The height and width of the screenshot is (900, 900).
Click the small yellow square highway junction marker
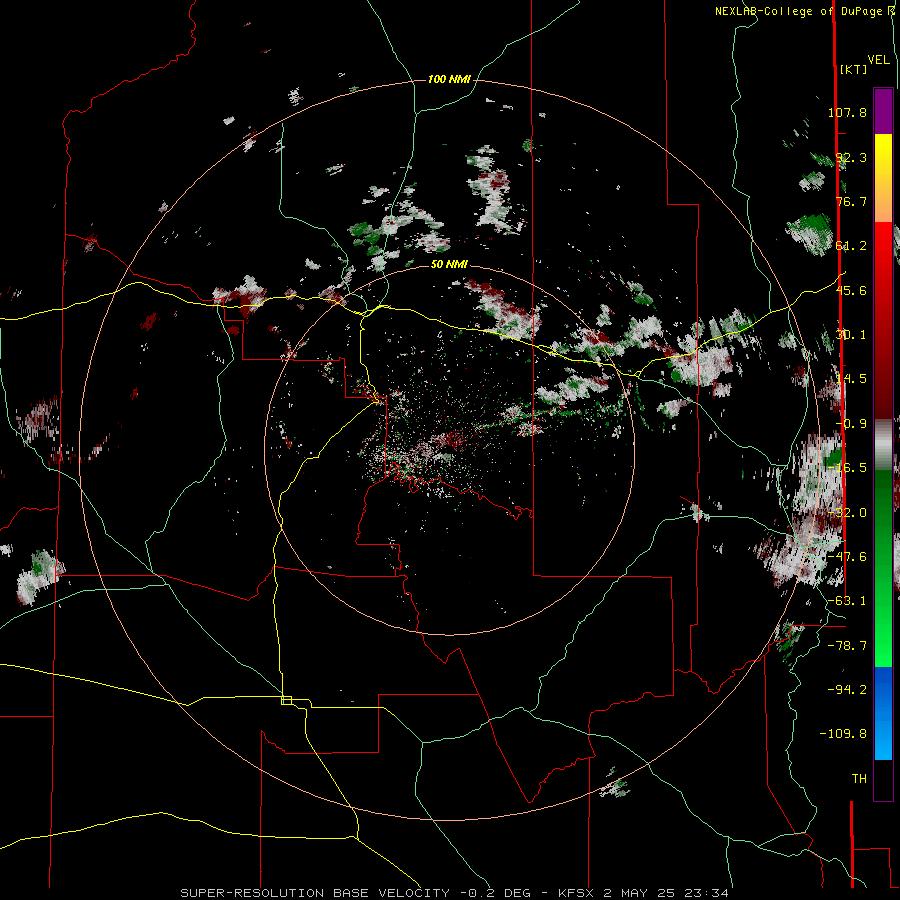[x=286, y=700]
